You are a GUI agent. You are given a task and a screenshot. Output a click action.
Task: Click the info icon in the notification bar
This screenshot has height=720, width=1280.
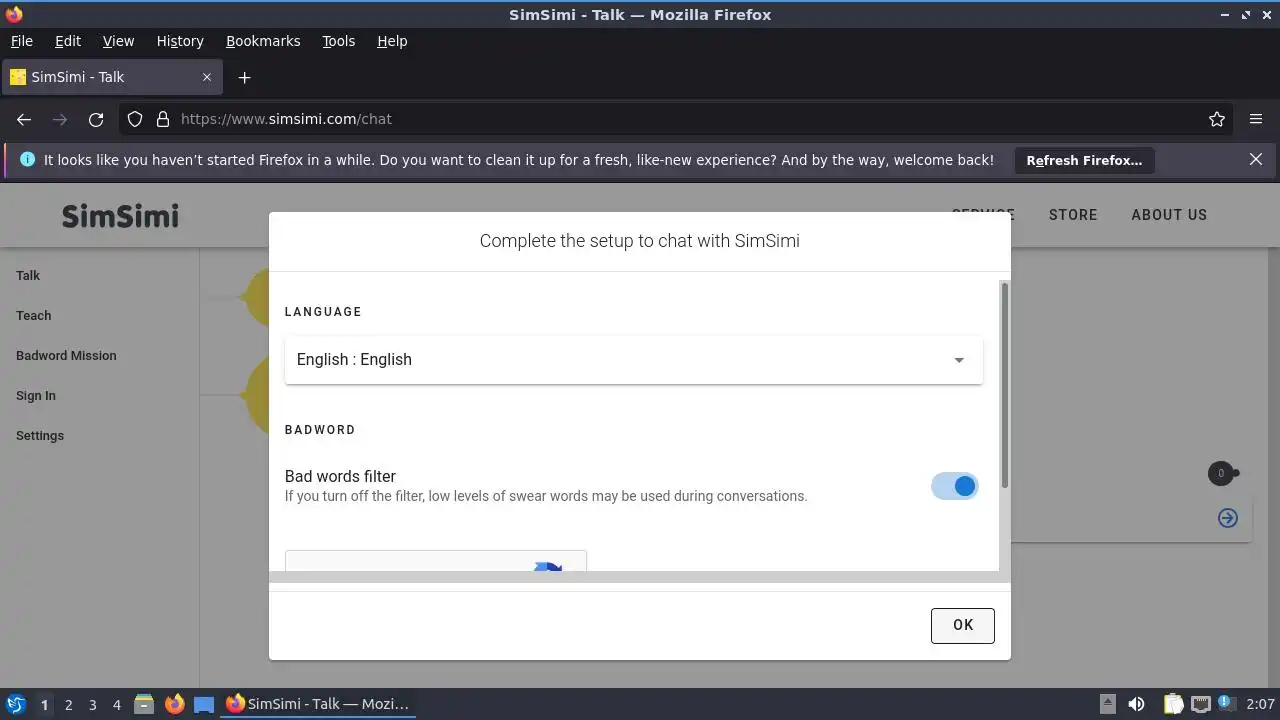[x=27, y=159]
